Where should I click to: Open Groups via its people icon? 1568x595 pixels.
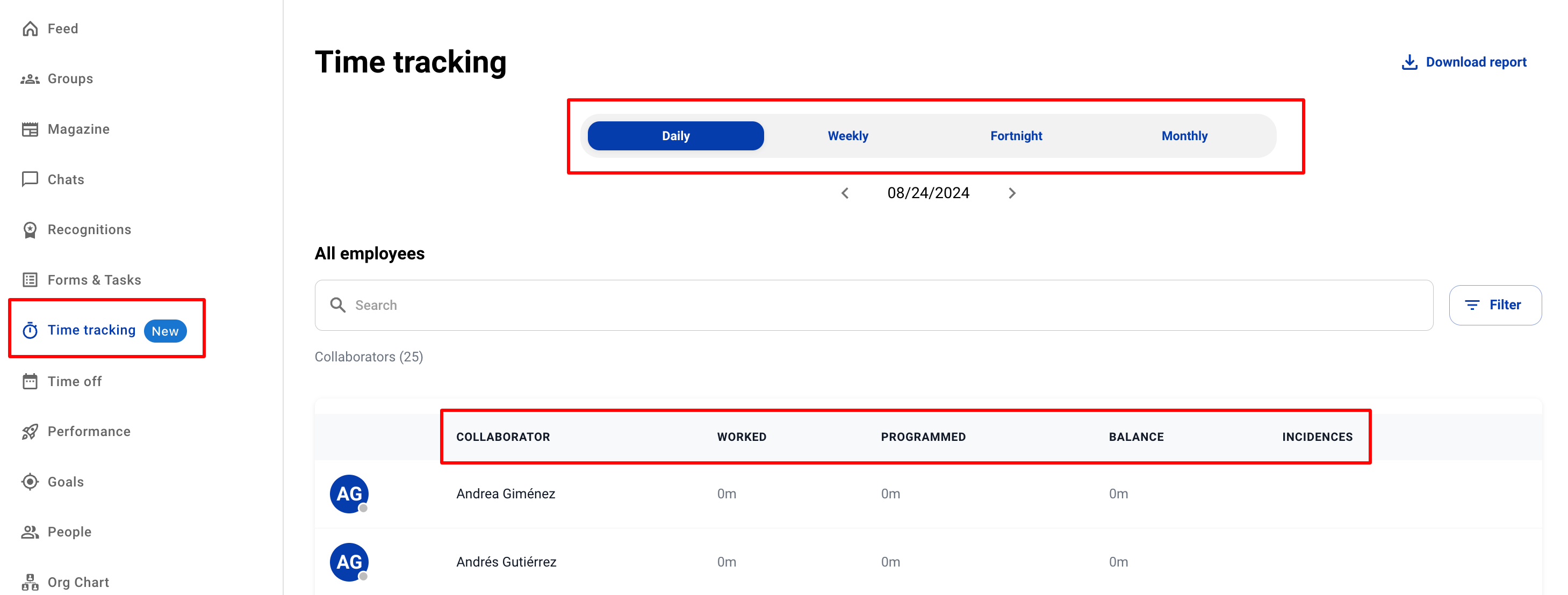(x=30, y=79)
